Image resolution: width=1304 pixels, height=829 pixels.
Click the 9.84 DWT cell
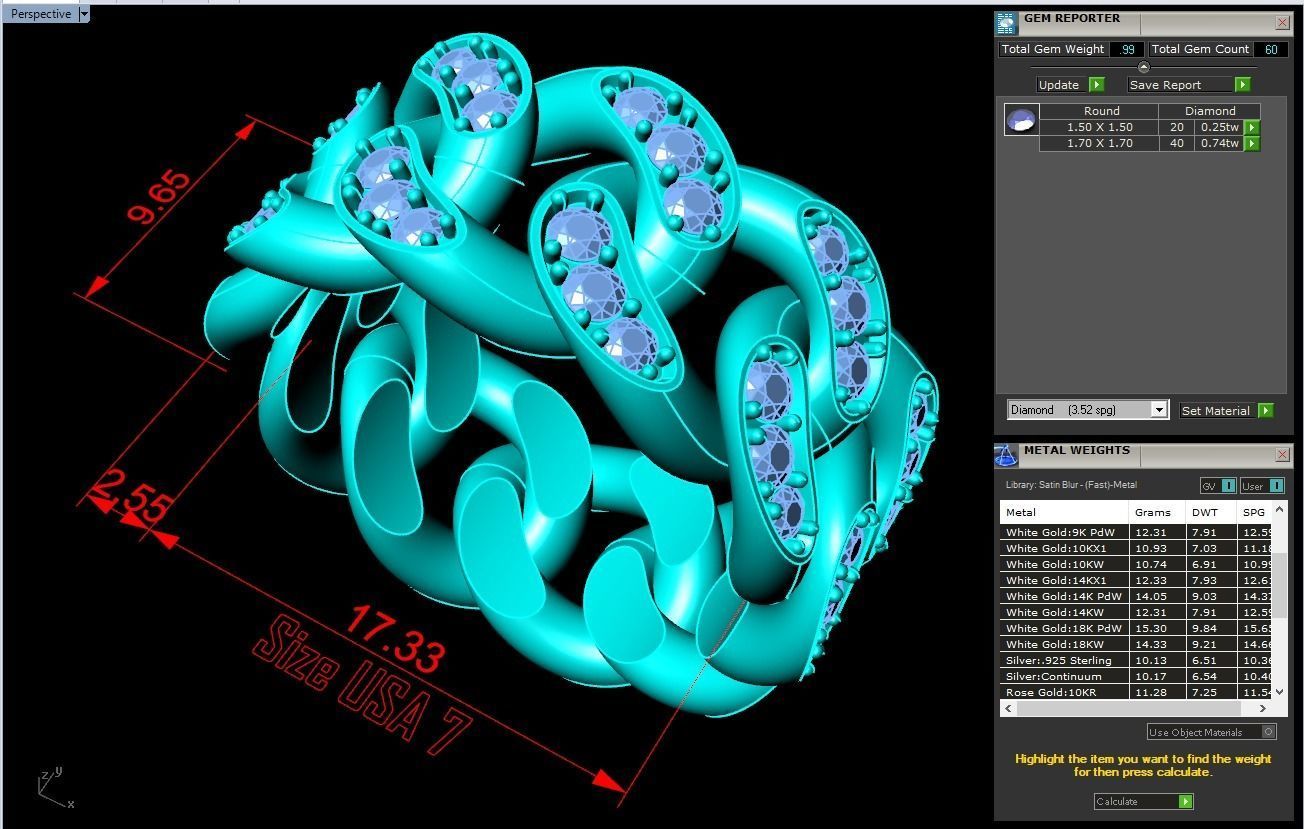click(x=1211, y=628)
